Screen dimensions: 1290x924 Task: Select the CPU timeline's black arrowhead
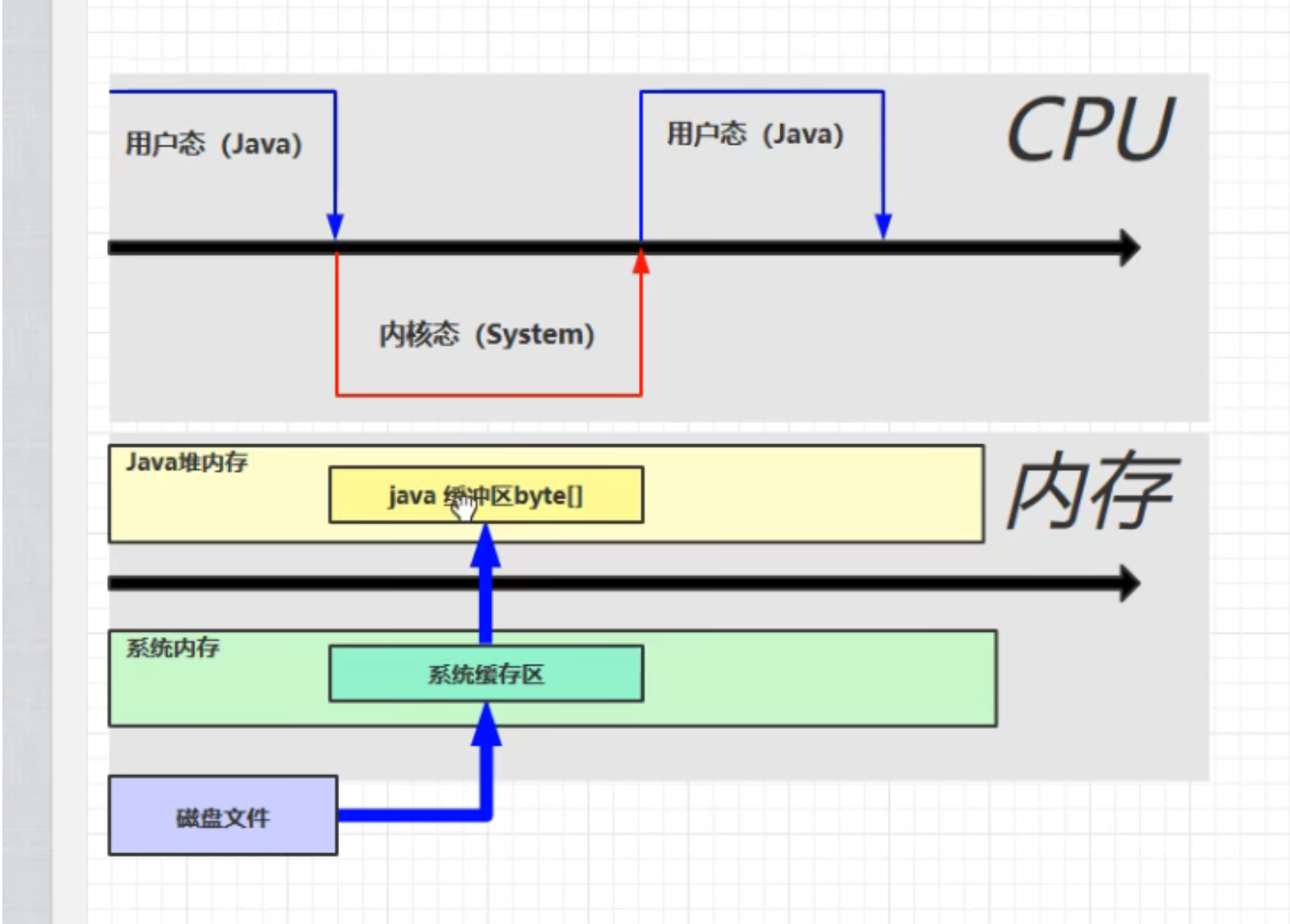coord(1129,248)
